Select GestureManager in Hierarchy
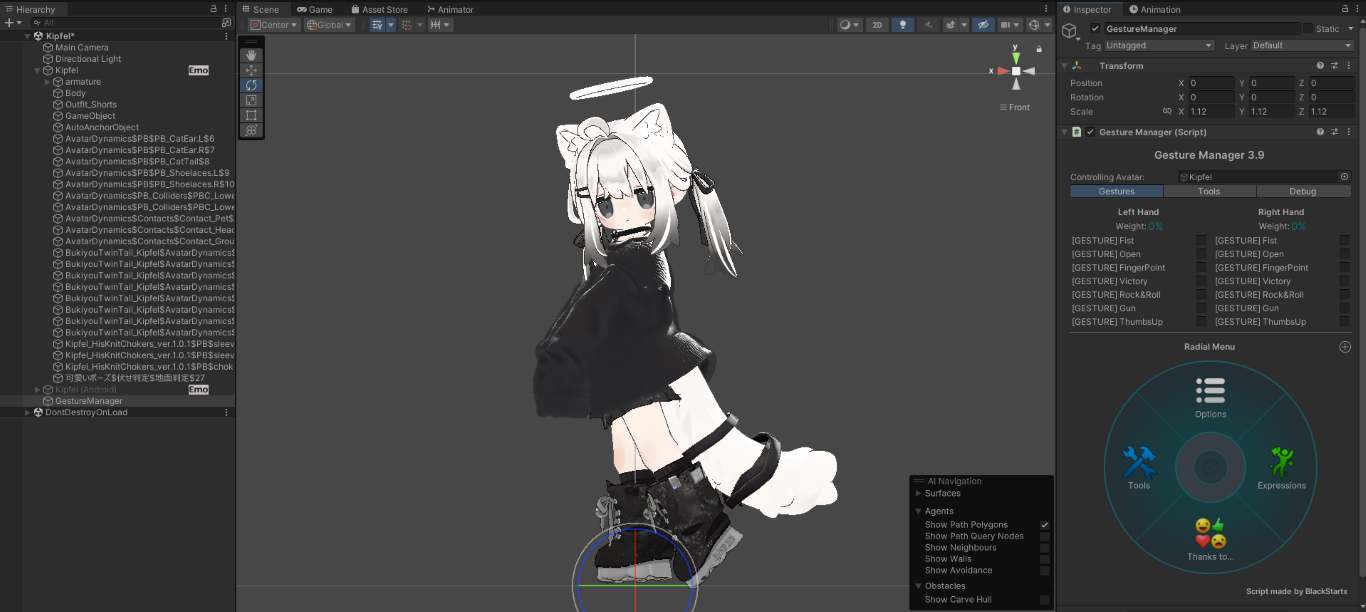1366x612 pixels. pos(89,401)
